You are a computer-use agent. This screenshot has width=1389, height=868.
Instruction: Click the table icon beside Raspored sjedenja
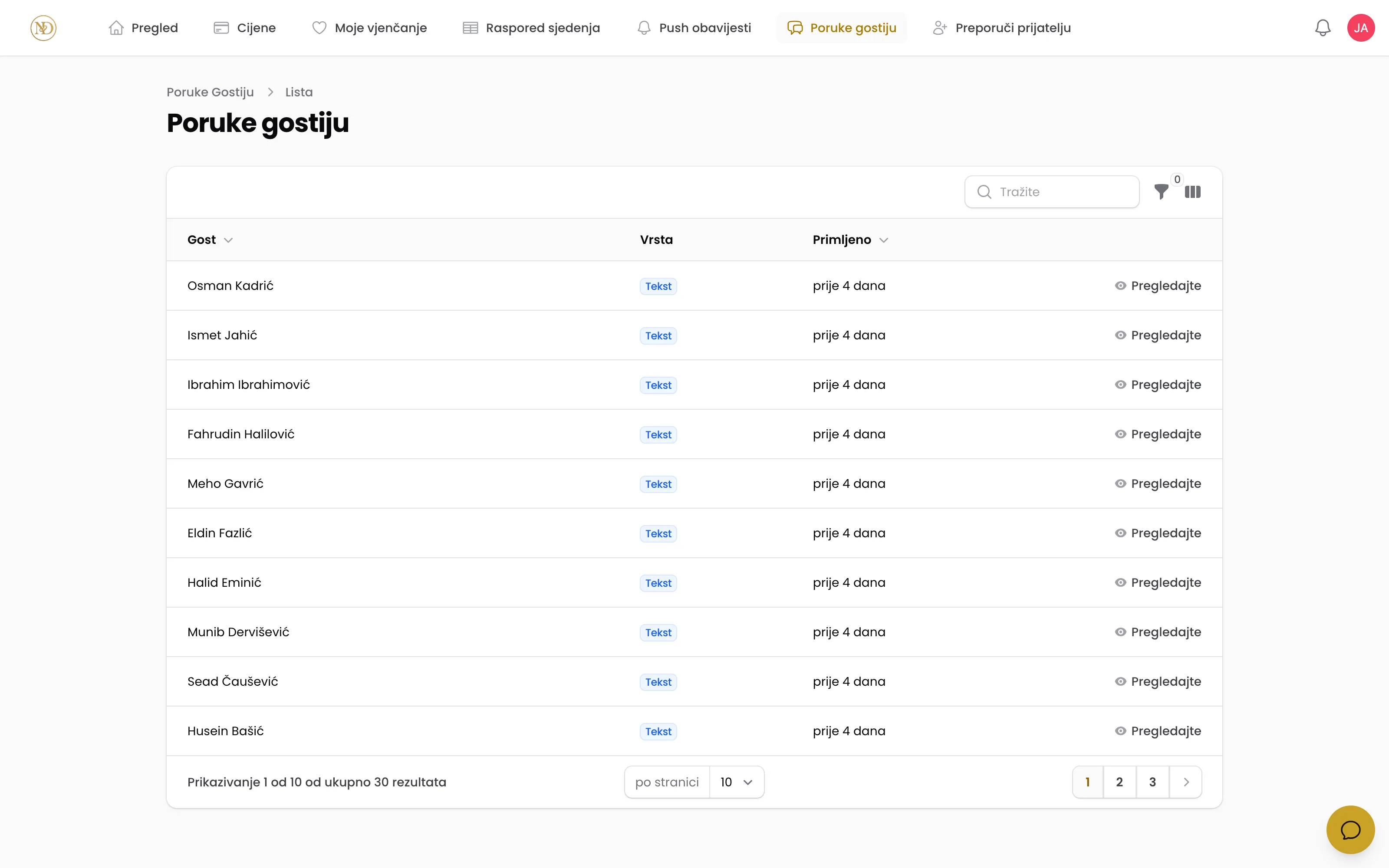tap(470, 27)
